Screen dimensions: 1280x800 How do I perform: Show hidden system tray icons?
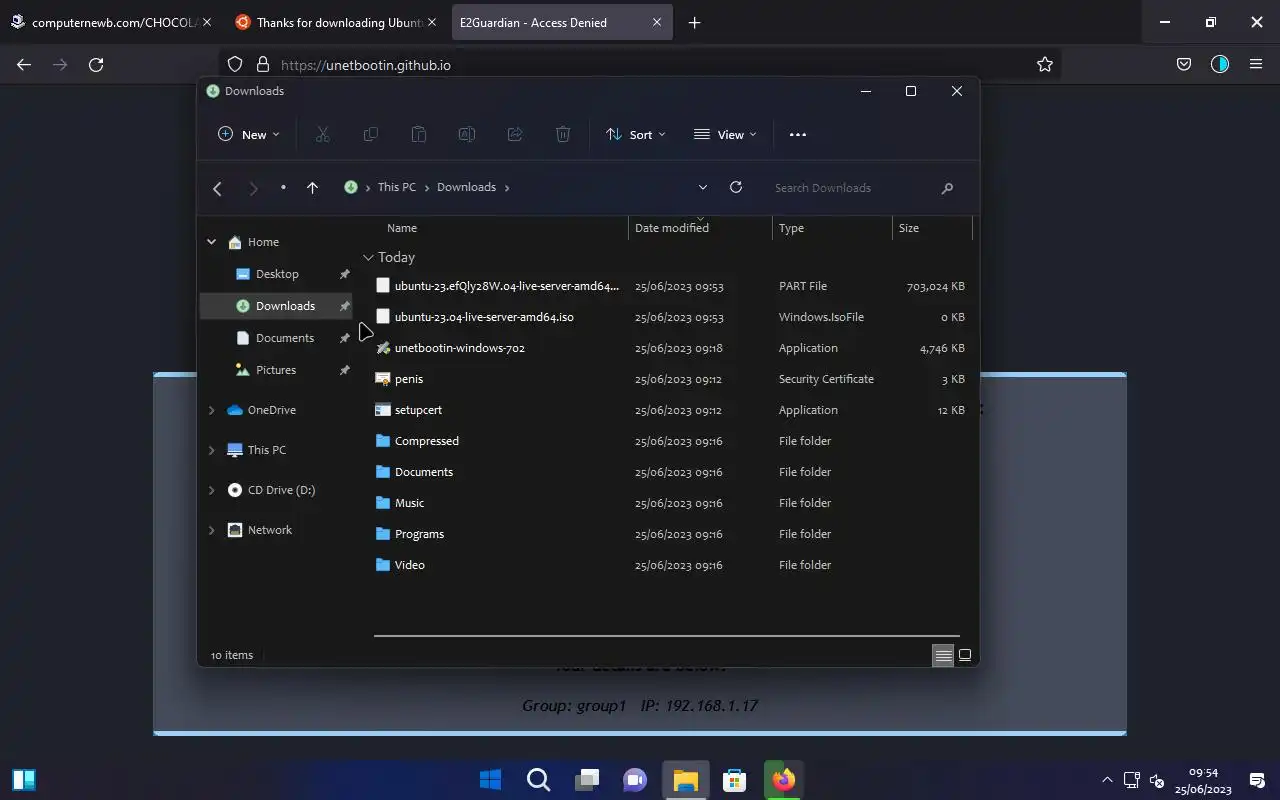pos(1107,780)
